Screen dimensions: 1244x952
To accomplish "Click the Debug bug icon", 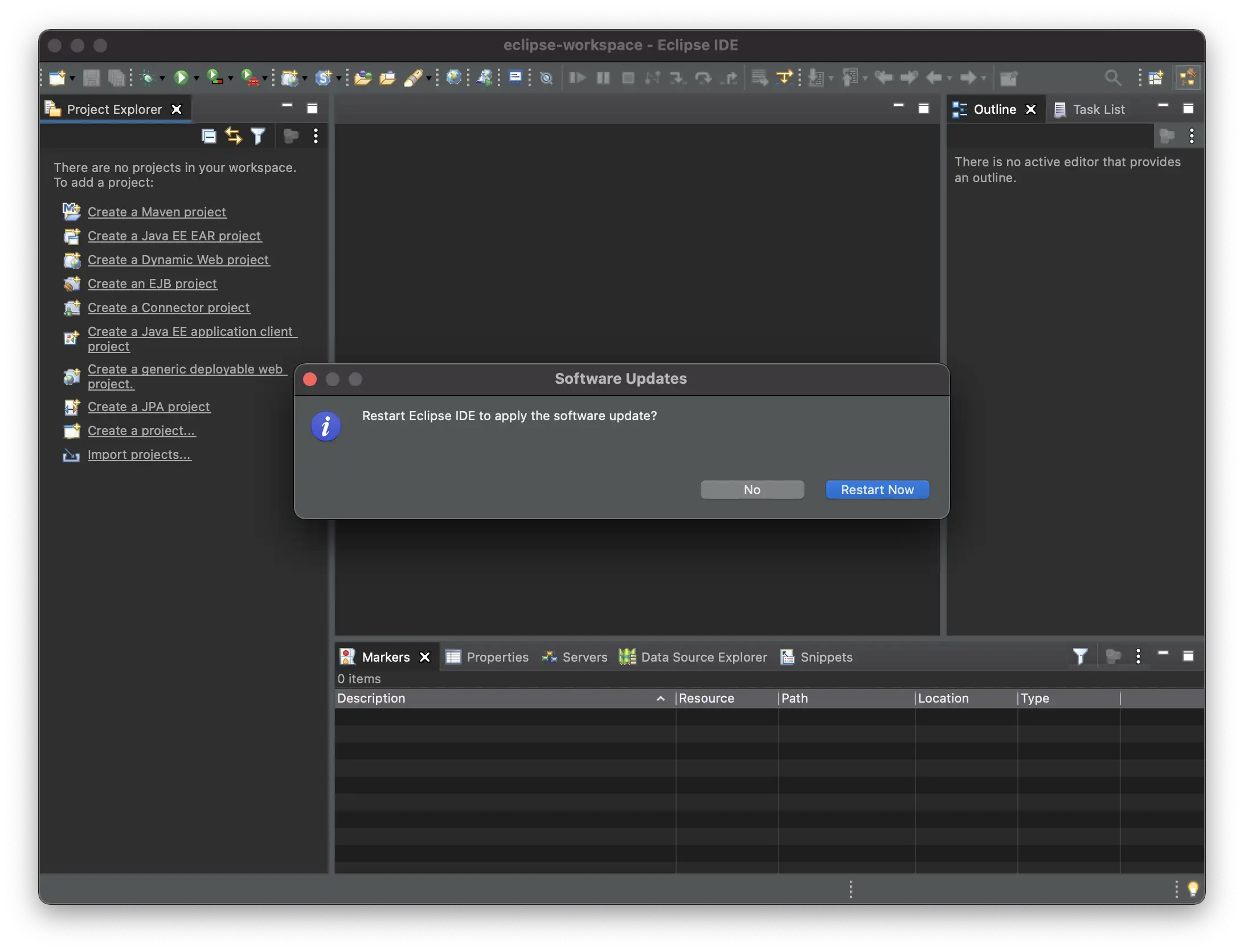I will (148, 77).
